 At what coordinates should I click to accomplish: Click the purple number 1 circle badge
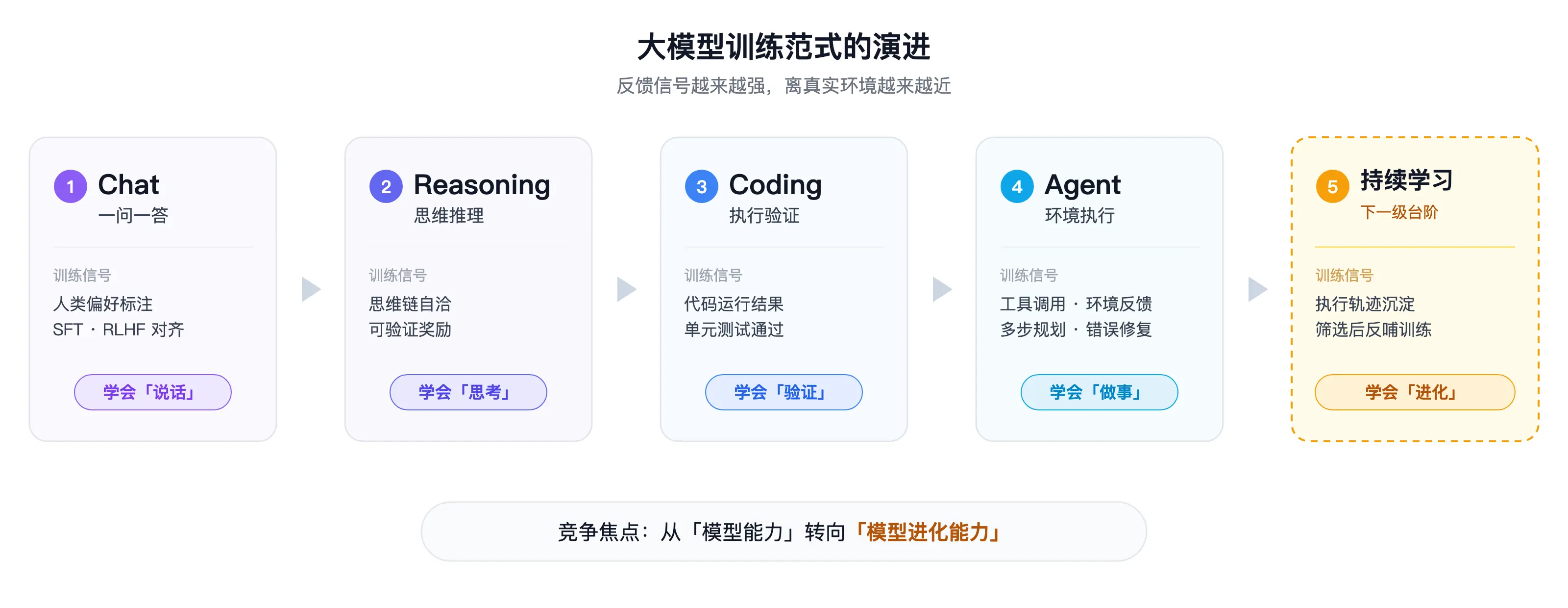point(71,186)
